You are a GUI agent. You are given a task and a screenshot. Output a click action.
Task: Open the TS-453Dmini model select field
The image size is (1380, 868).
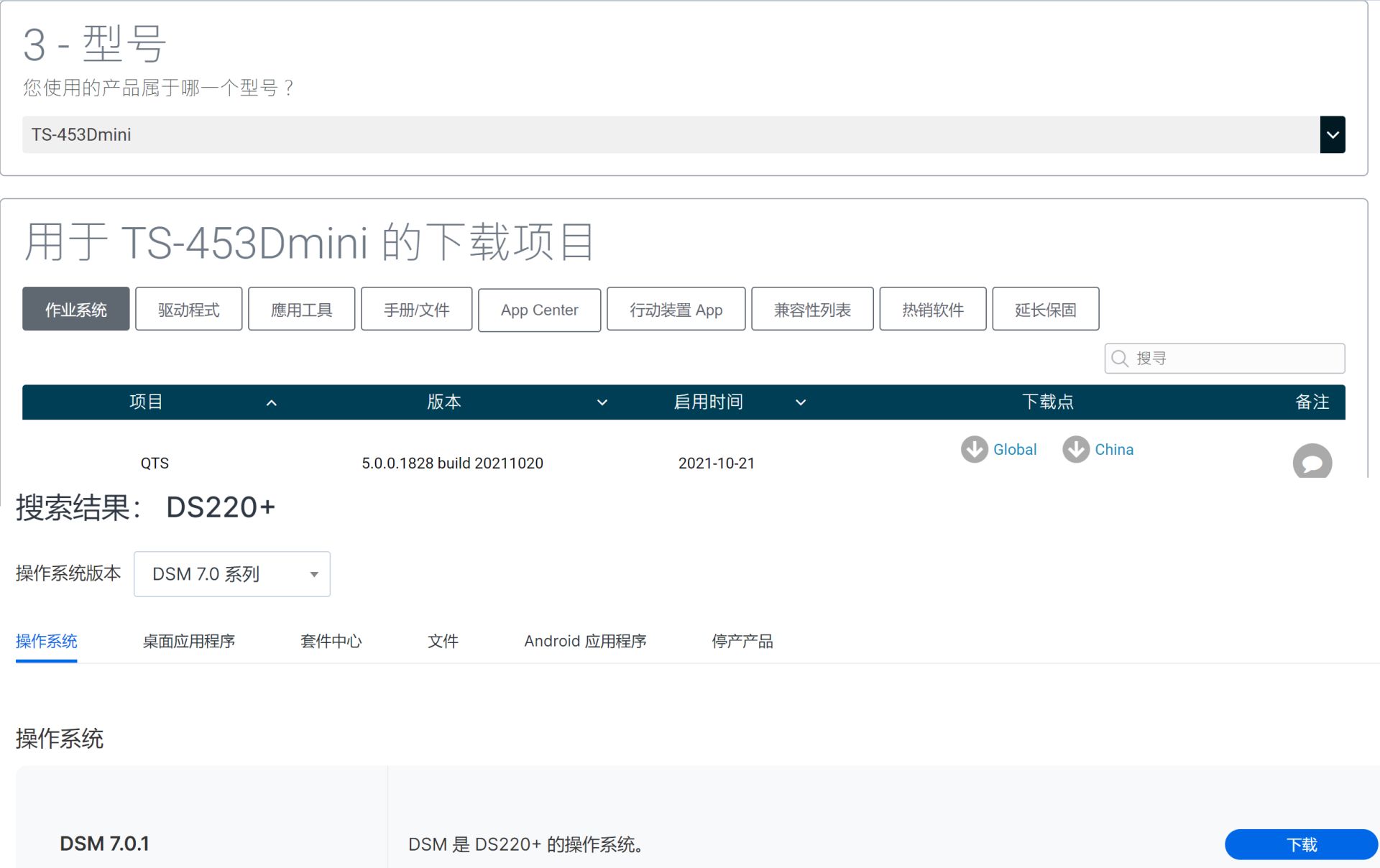click(x=684, y=134)
